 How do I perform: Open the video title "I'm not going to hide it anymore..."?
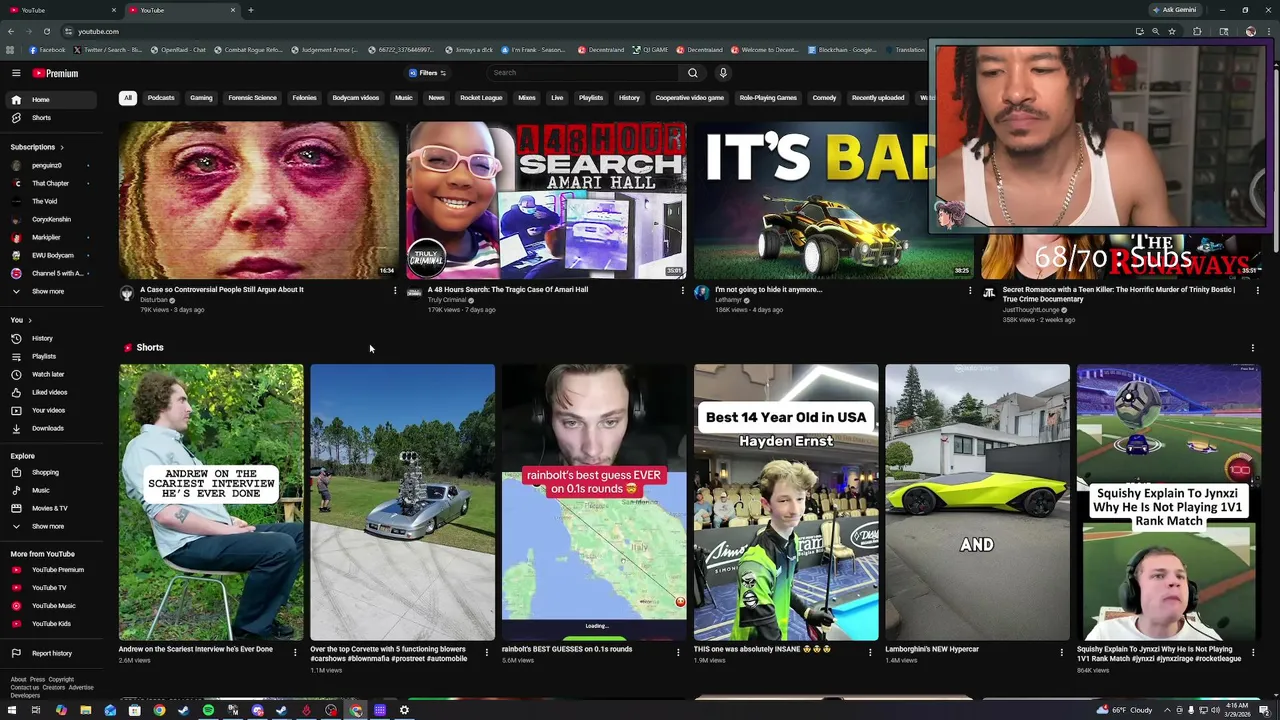[x=768, y=290]
